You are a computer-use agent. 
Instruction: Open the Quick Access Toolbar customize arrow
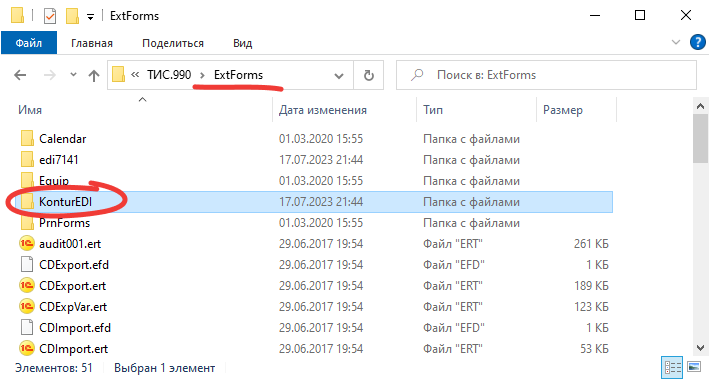[x=91, y=17]
